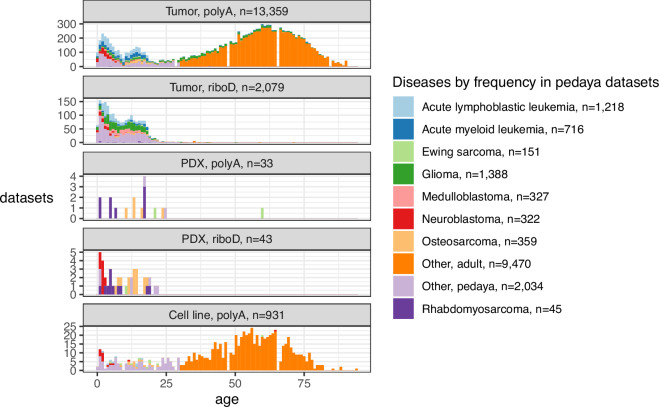Select the 'PDX, polyA, n=33' facet title
Screen dimensions: 659x407
tap(227, 163)
